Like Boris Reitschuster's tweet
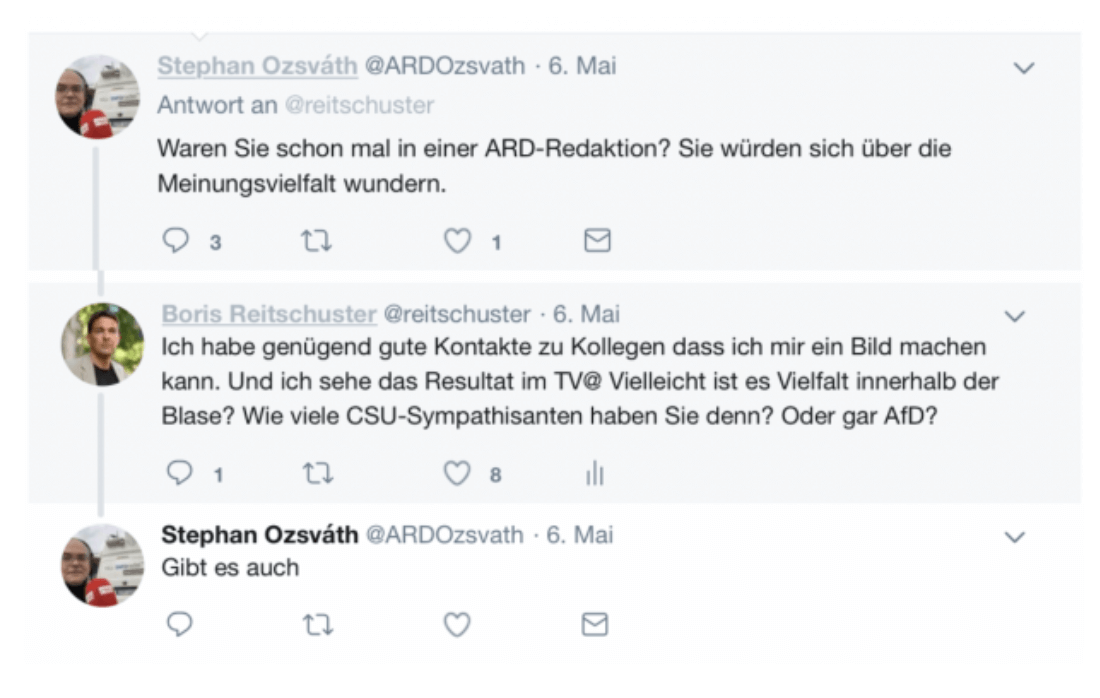Screen dimensions: 1100x698 click(x=457, y=474)
